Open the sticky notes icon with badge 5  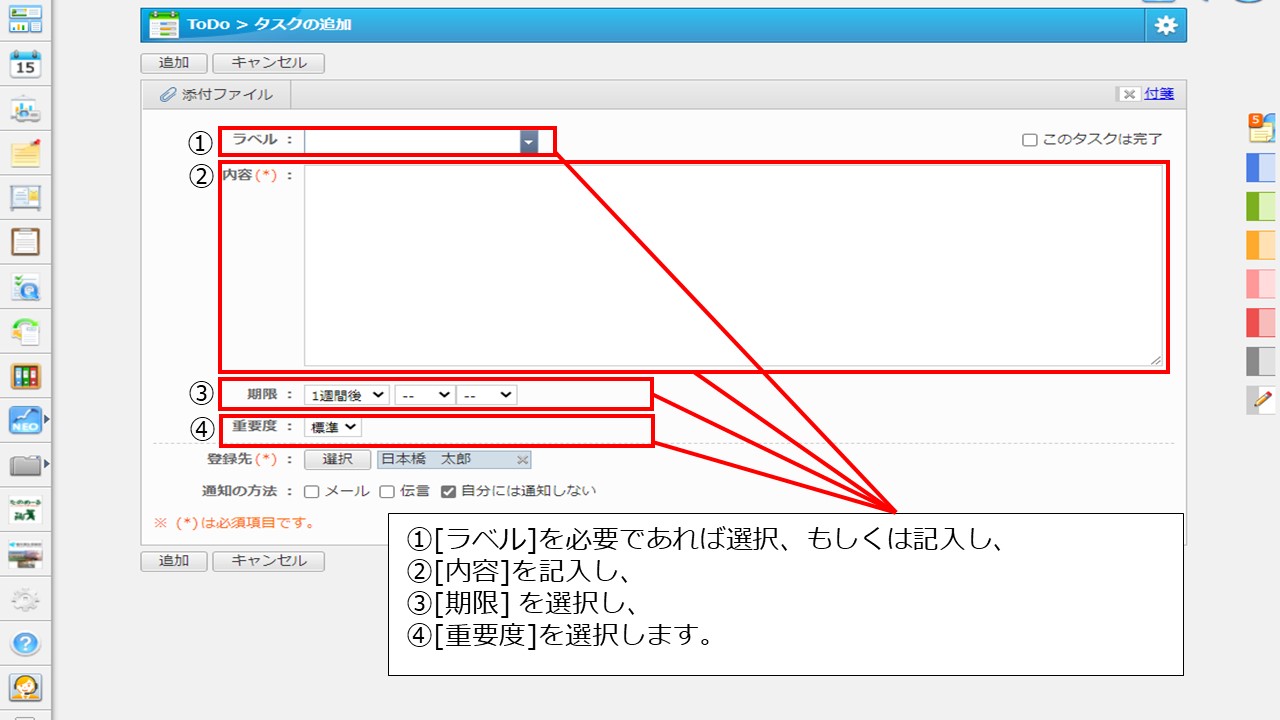(x=1261, y=127)
